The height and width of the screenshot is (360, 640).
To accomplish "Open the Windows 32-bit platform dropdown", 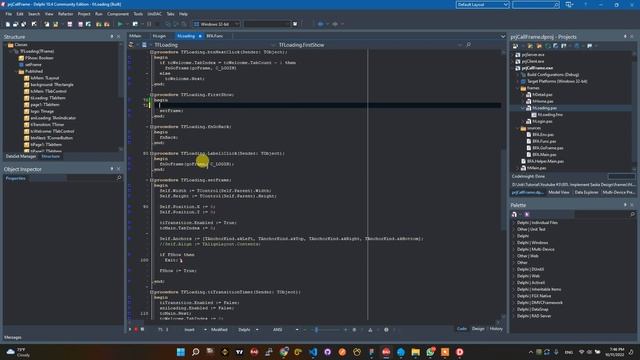I will 216,24.
